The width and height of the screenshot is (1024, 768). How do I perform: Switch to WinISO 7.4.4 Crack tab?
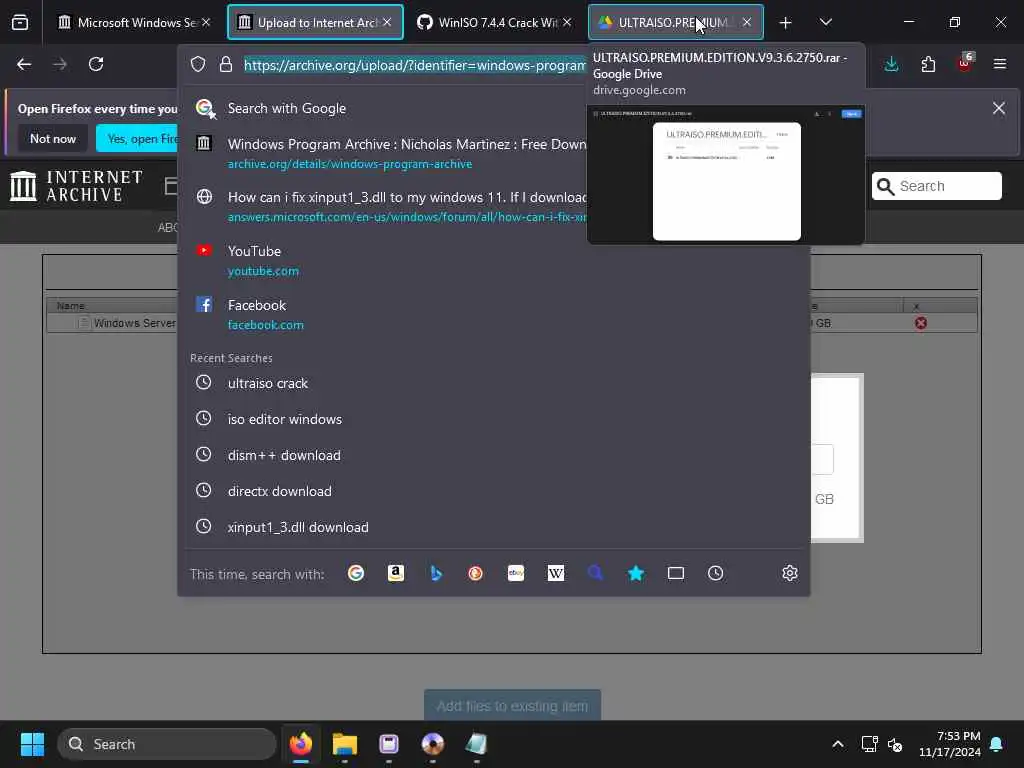[493, 22]
